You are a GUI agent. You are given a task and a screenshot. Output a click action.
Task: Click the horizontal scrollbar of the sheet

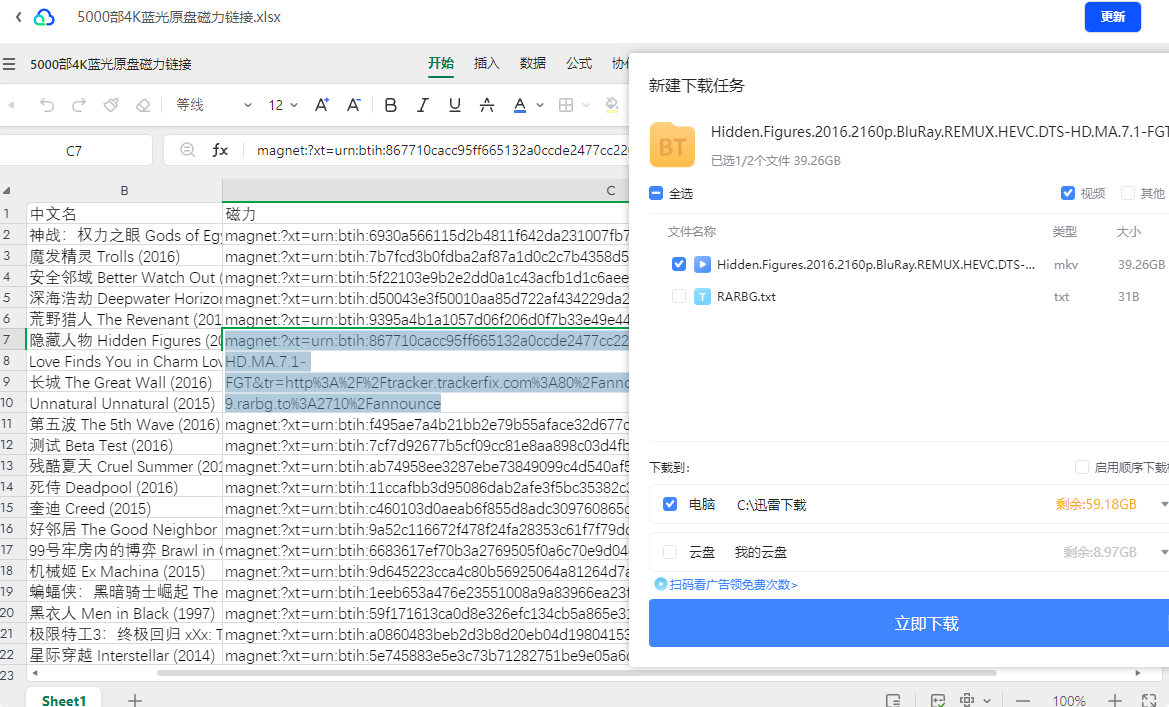576,673
